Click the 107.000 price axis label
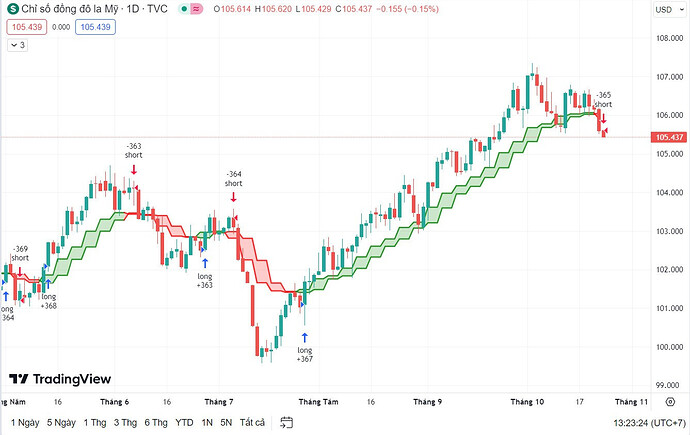The image size is (690, 435). pos(669,77)
